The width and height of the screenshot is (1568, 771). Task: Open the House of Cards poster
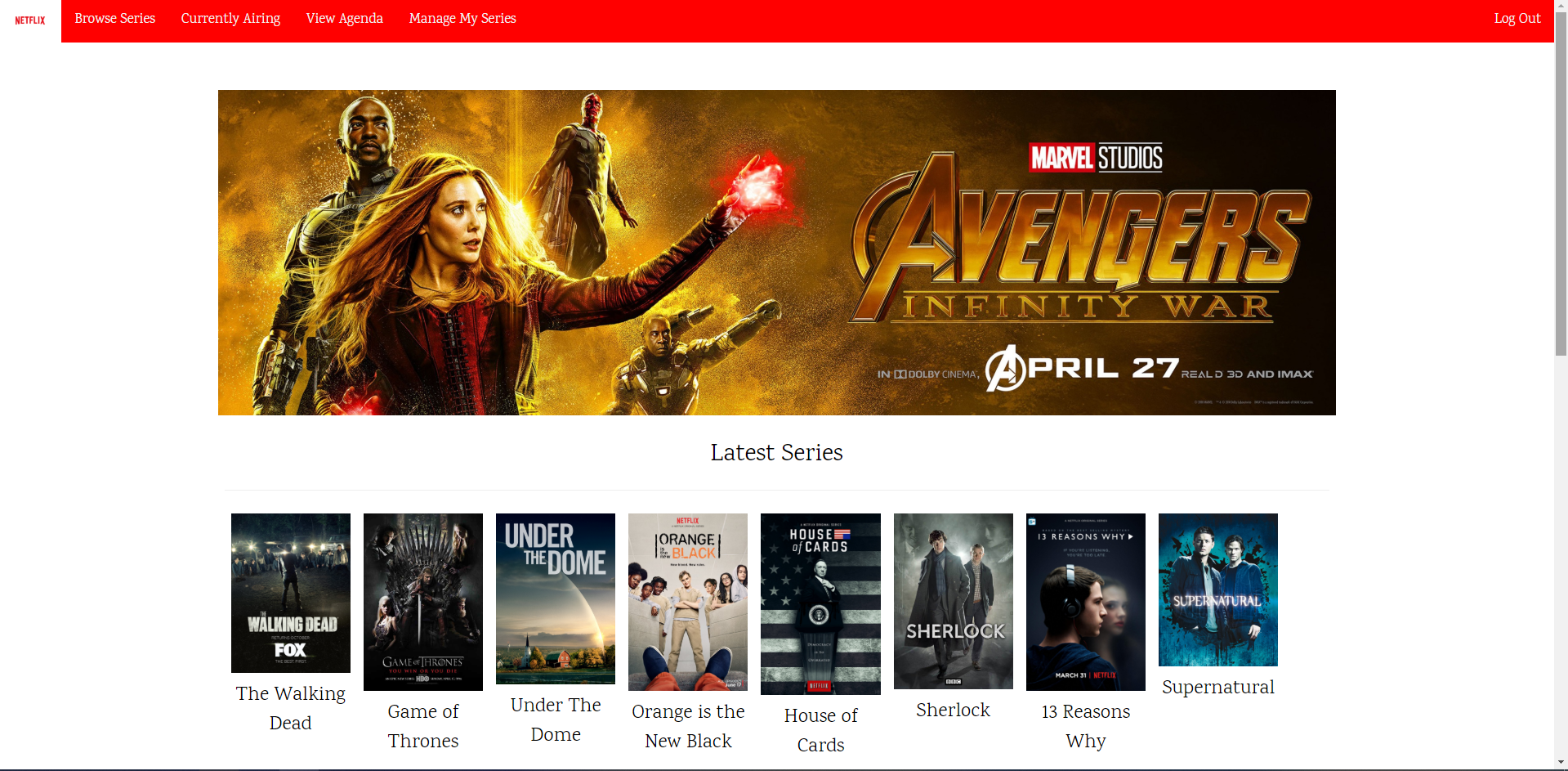[x=820, y=604]
